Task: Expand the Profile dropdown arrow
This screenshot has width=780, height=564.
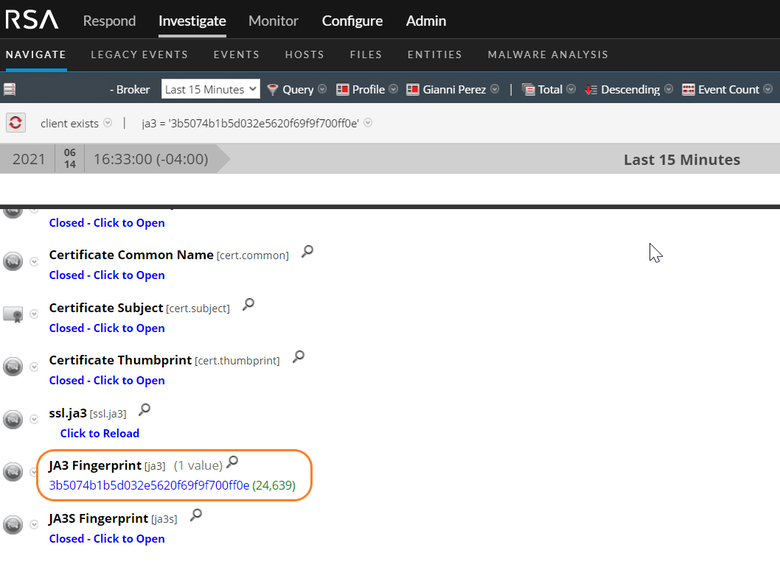Action: (393, 89)
